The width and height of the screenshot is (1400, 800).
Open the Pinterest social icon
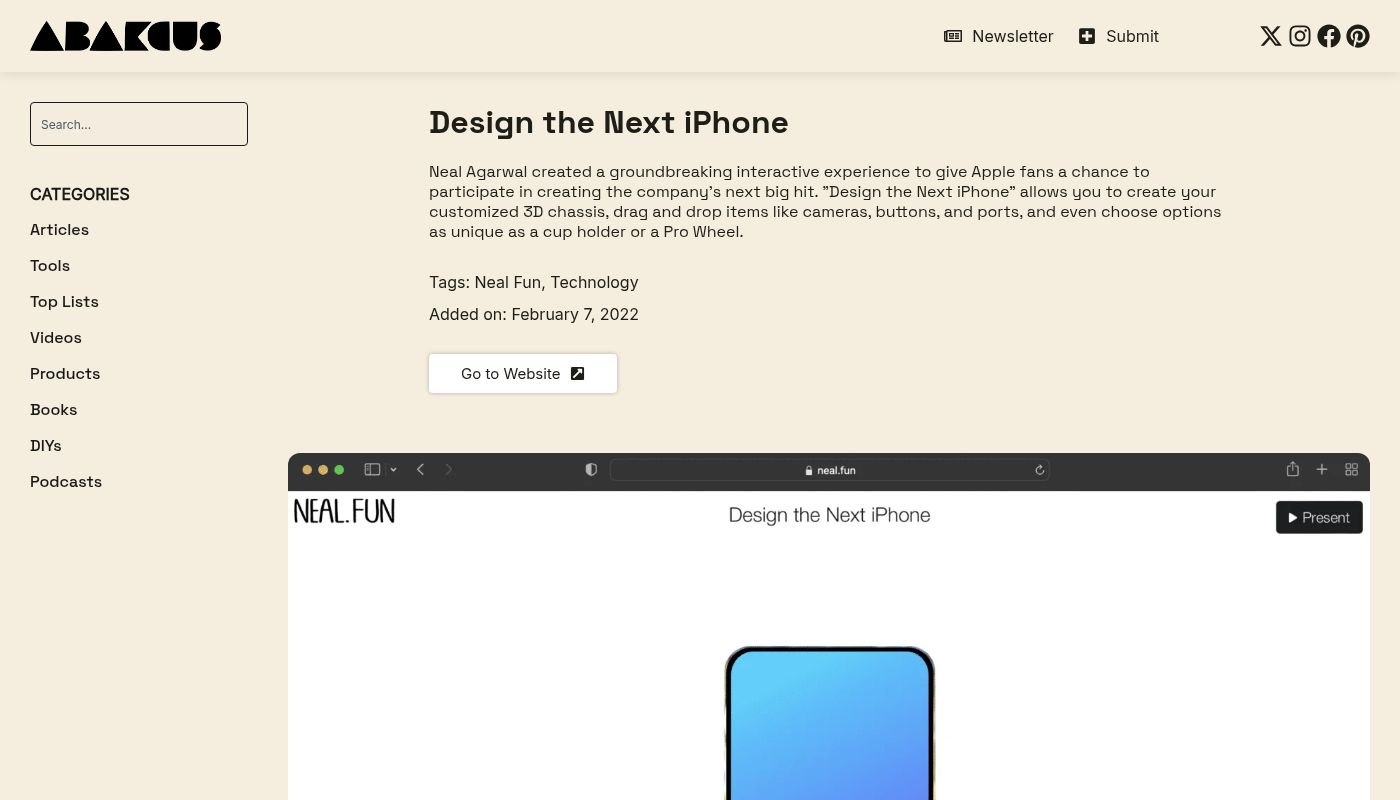point(1357,36)
